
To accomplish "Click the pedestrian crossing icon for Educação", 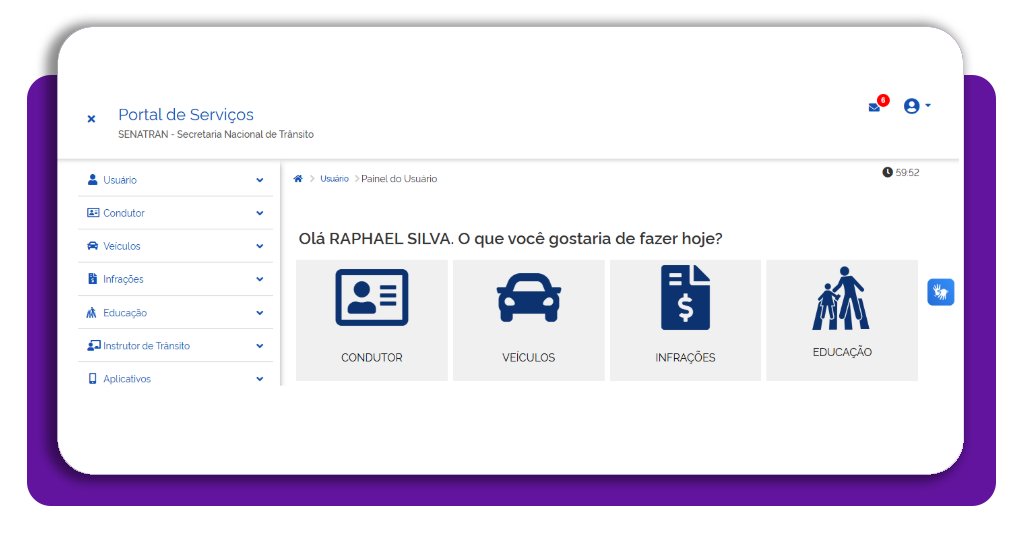I will 841,298.
